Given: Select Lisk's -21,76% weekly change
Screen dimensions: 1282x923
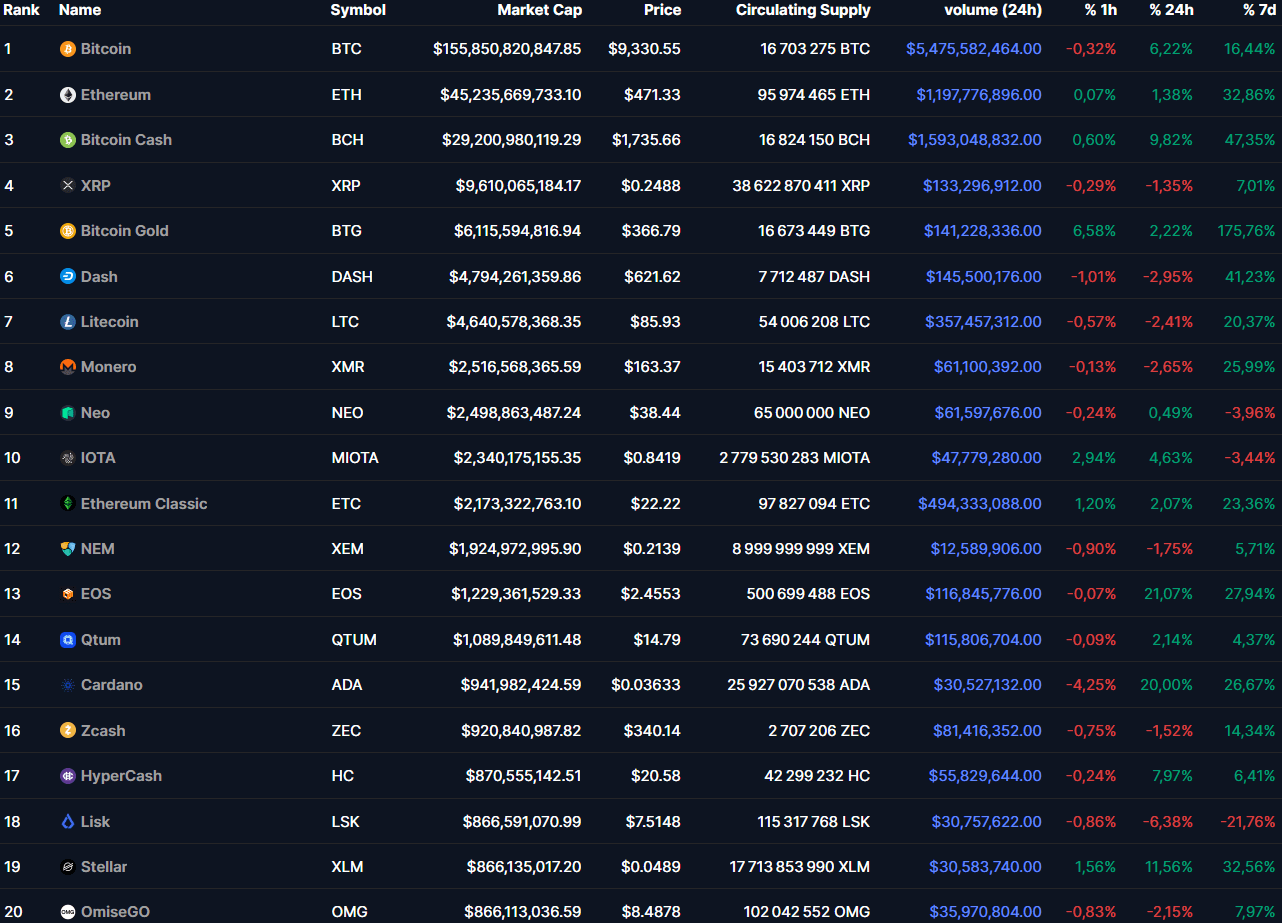Looking at the screenshot, I should point(1248,822).
